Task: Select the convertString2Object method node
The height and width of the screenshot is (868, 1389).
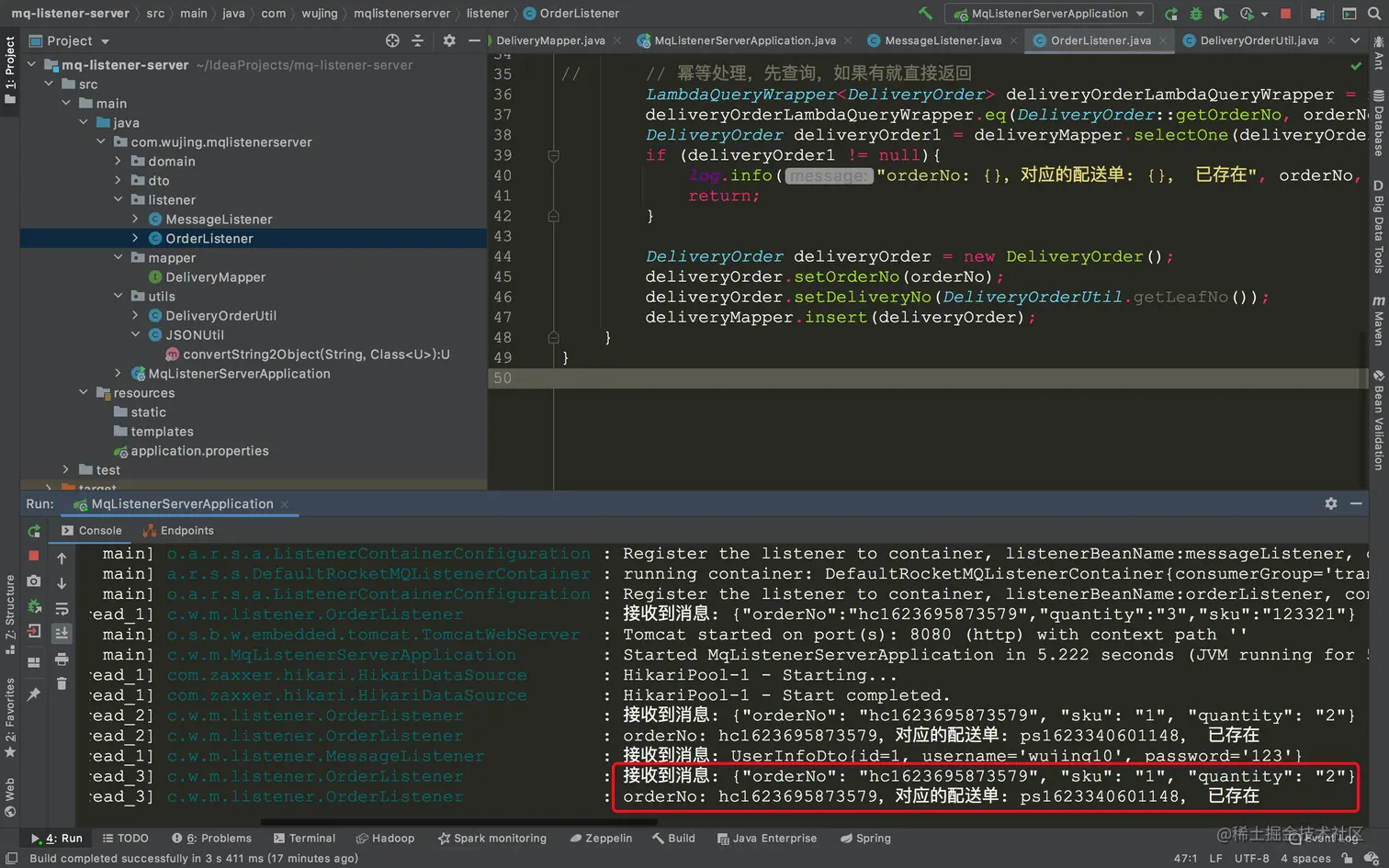Action: pyautogui.click(x=316, y=355)
